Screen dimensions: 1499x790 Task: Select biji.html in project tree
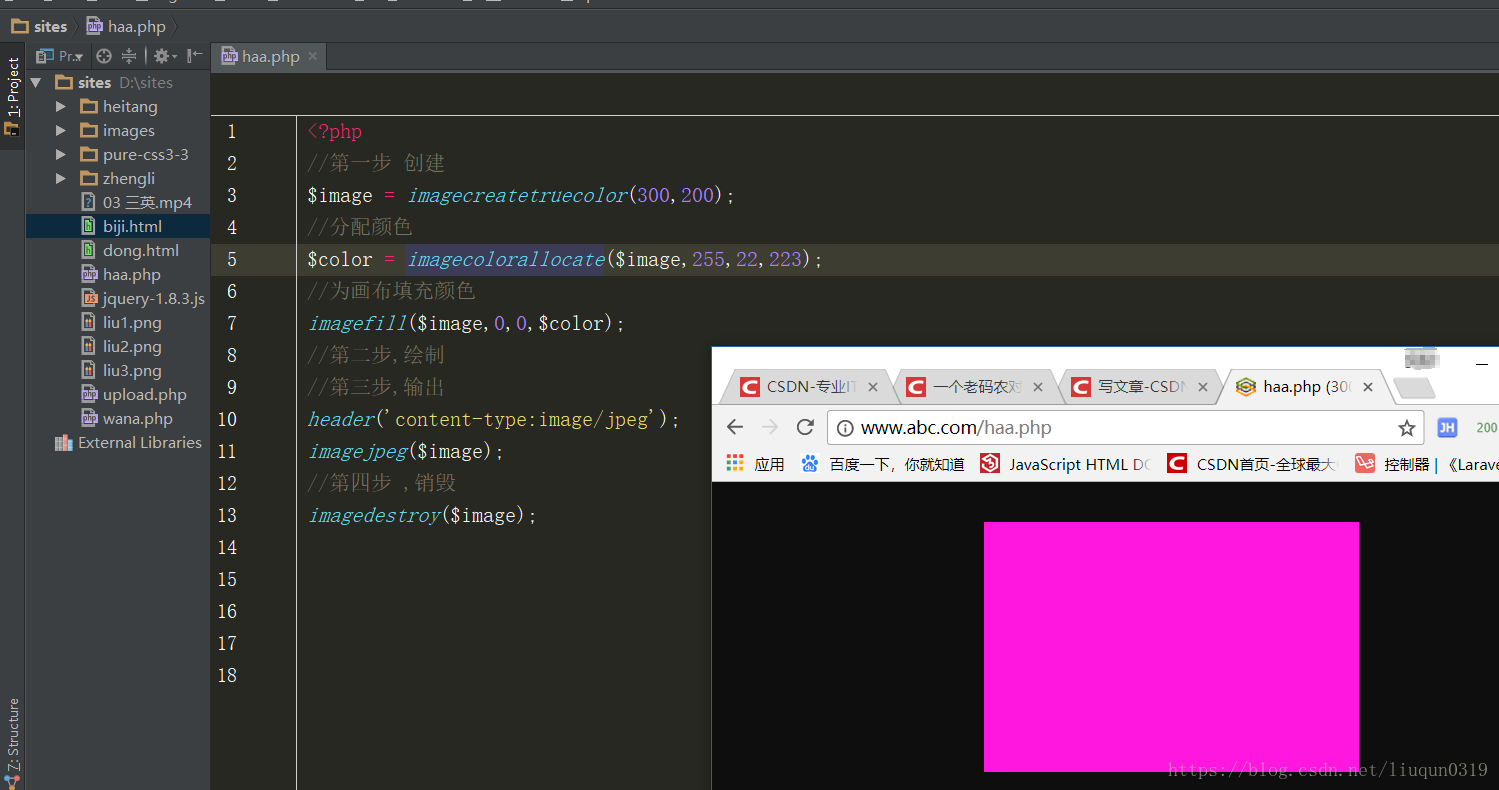click(118, 226)
